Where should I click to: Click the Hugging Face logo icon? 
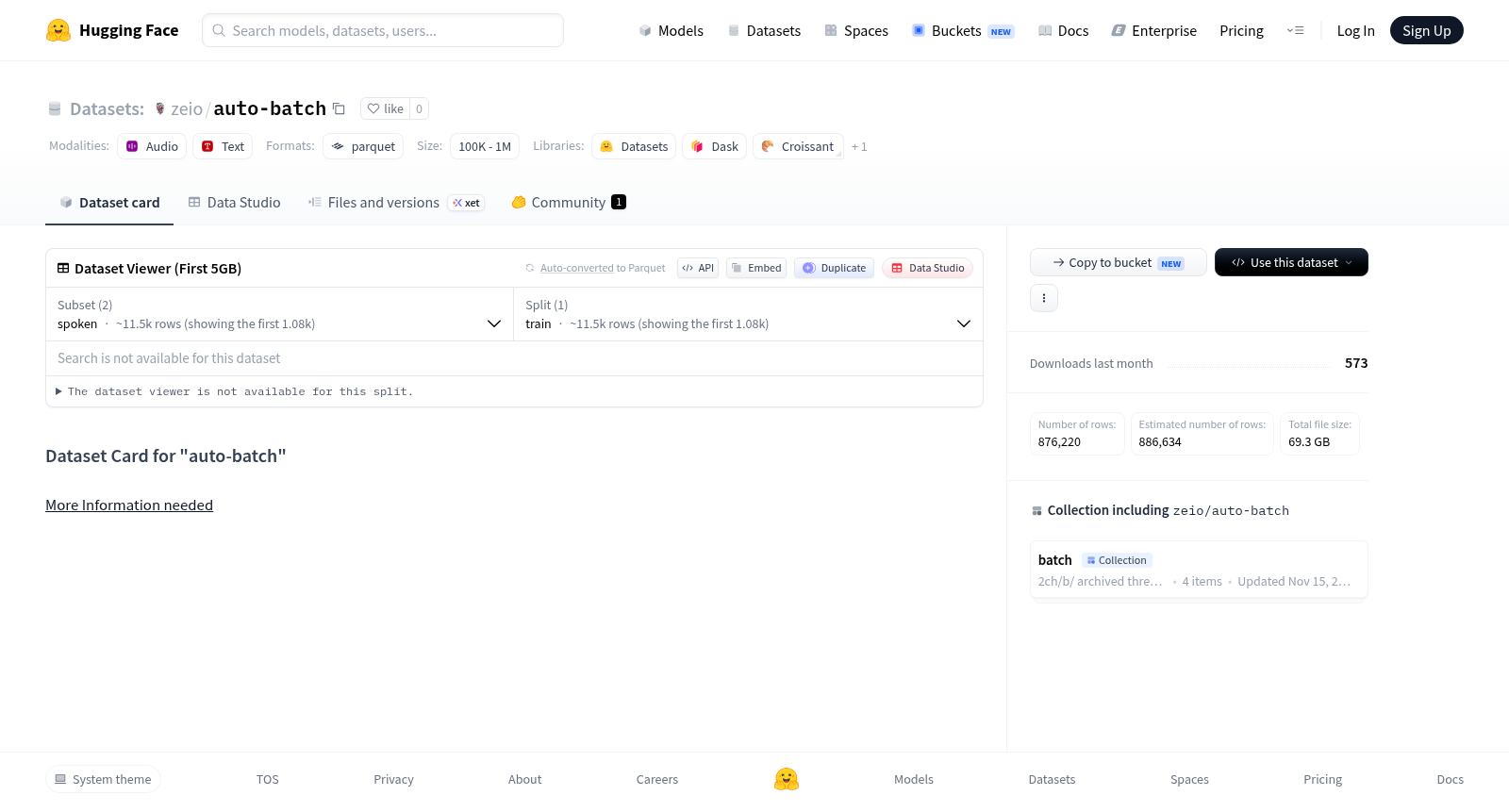pyautogui.click(x=58, y=30)
